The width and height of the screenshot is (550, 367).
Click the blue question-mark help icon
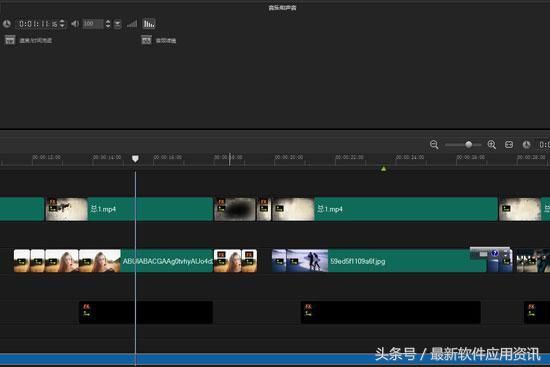click(495, 253)
